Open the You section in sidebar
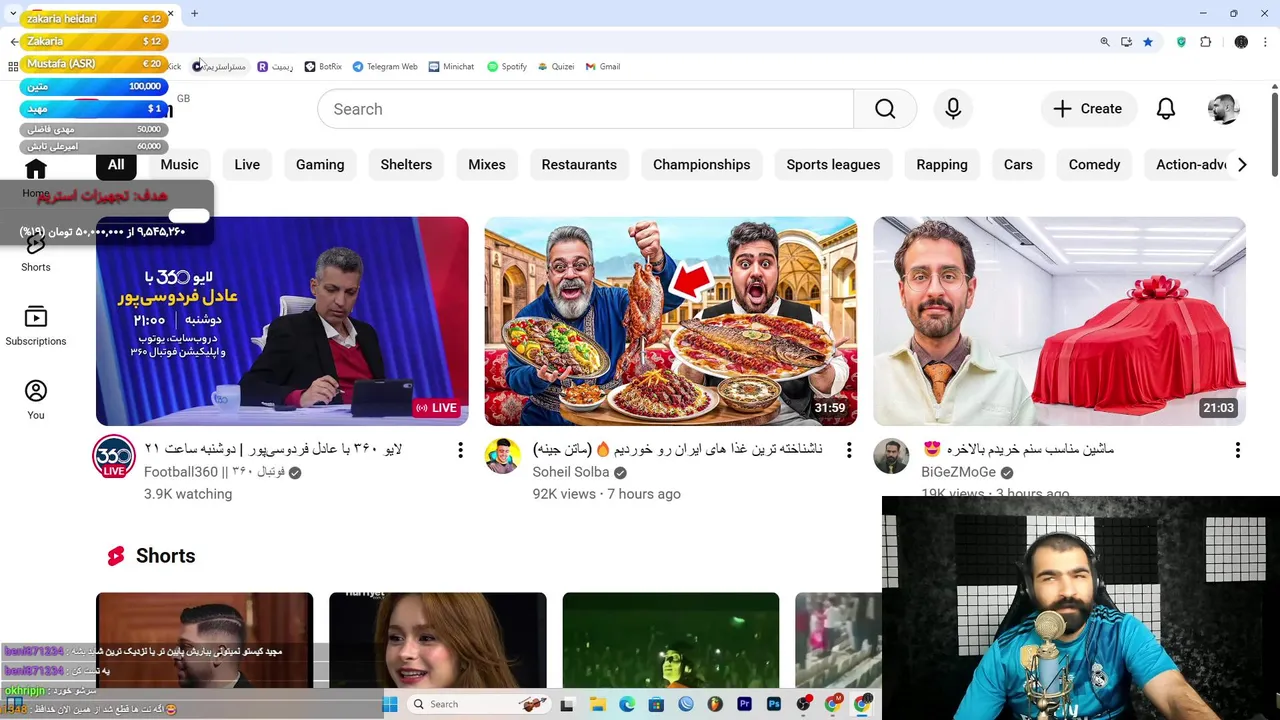The image size is (1280, 720). click(x=36, y=400)
